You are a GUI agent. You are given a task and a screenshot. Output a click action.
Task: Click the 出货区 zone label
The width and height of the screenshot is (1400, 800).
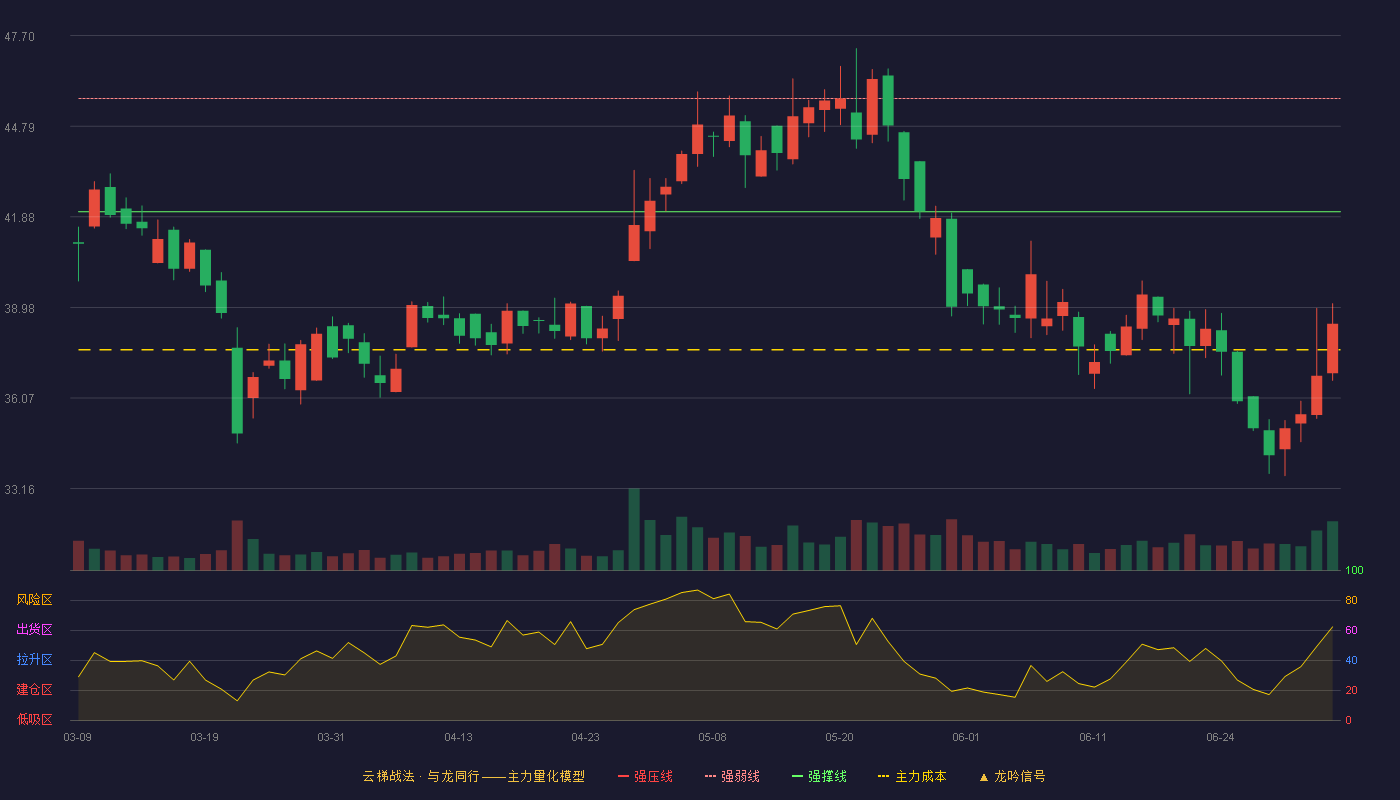pos(34,630)
